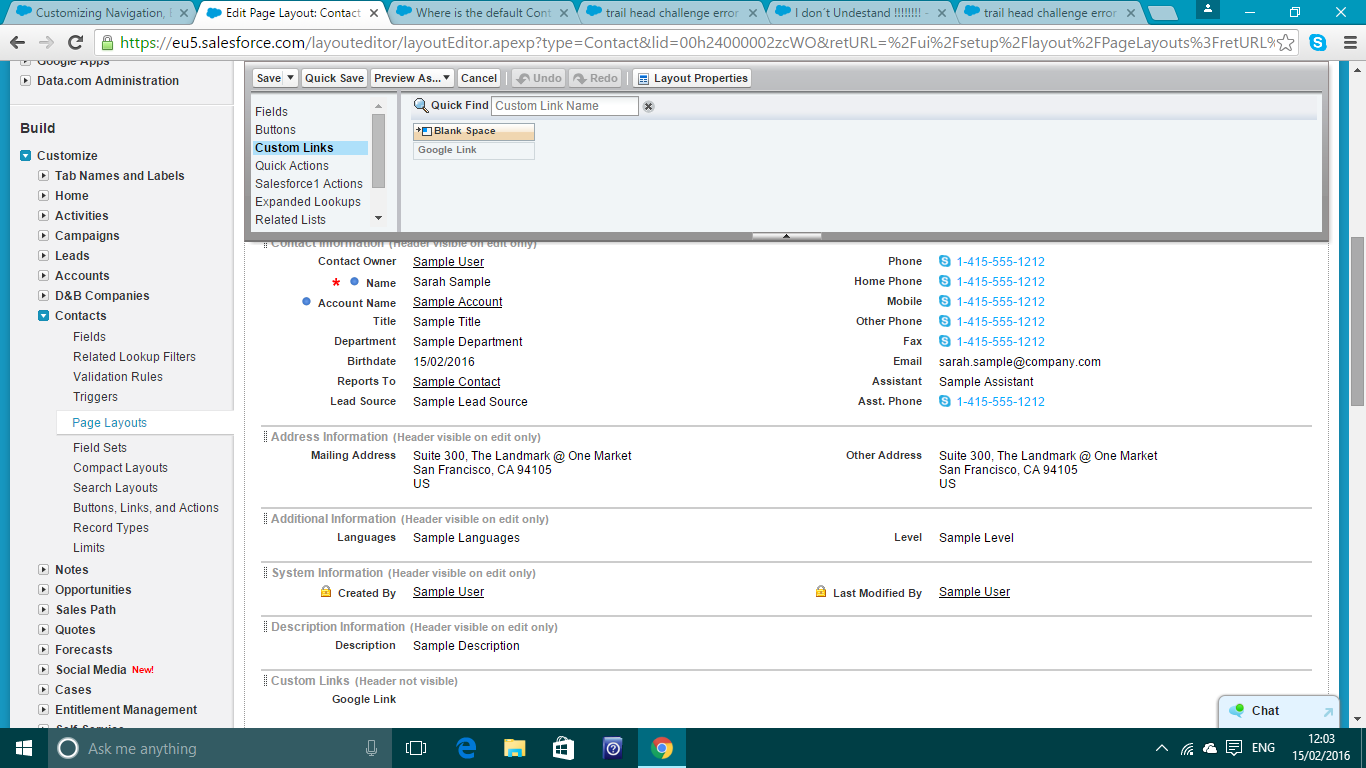
Task: Click the browser address bar
Action: [x=698, y=43]
